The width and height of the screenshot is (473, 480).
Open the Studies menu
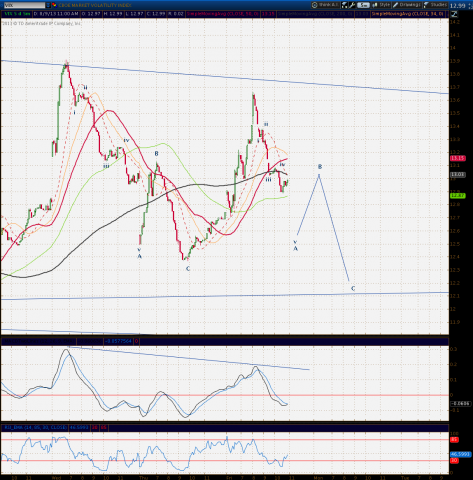(x=435, y=5)
